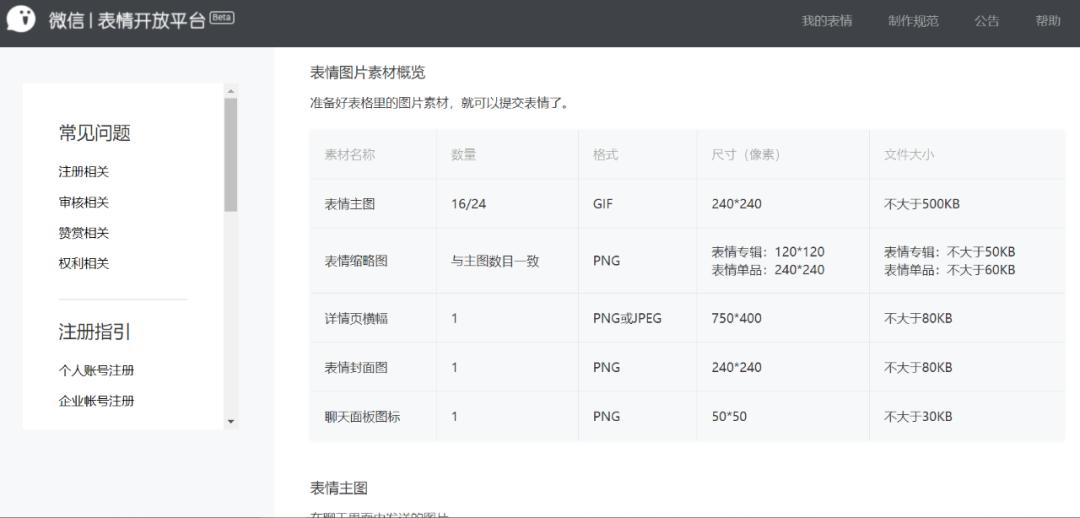This screenshot has width=1080, height=518.
Task: Click the WeChat sticker platform logo icon
Action: tap(21, 19)
